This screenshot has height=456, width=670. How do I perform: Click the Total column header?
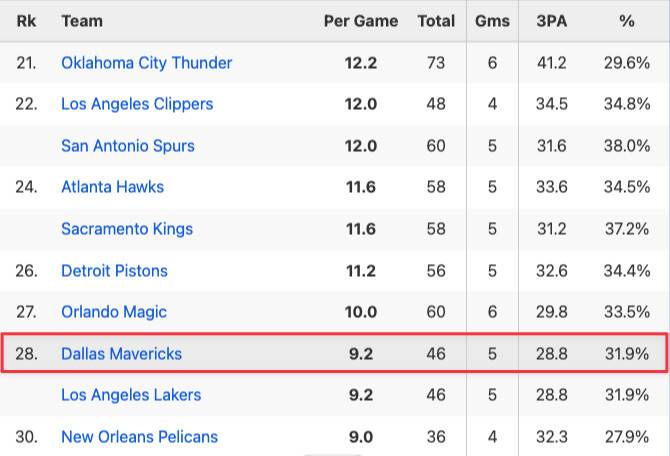(436, 21)
